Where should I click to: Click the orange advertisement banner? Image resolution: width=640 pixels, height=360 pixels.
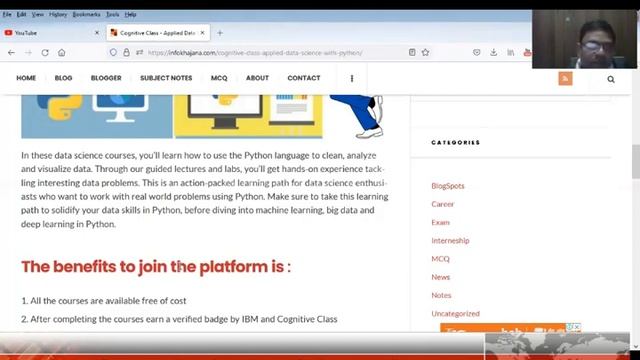click(510, 328)
